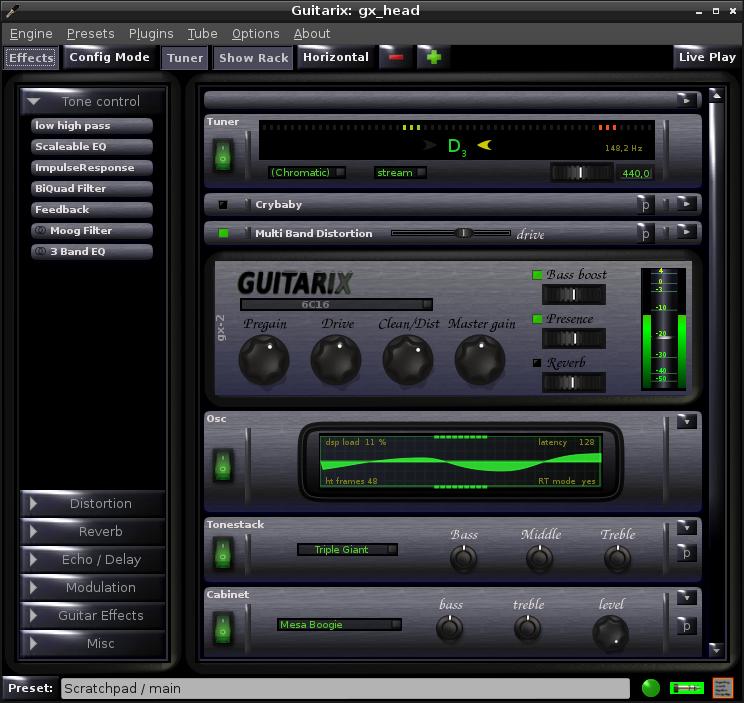Screen dimensions: 744x703
Task: Click the Effects toolbar button
Action: click(x=31, y=57)
